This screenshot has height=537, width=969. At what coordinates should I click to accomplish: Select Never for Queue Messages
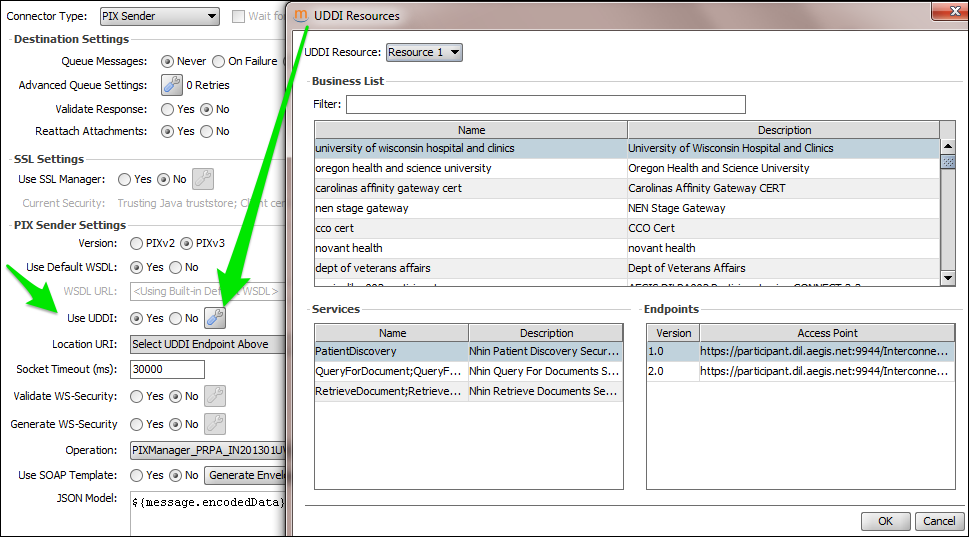[x=167, y=61]
